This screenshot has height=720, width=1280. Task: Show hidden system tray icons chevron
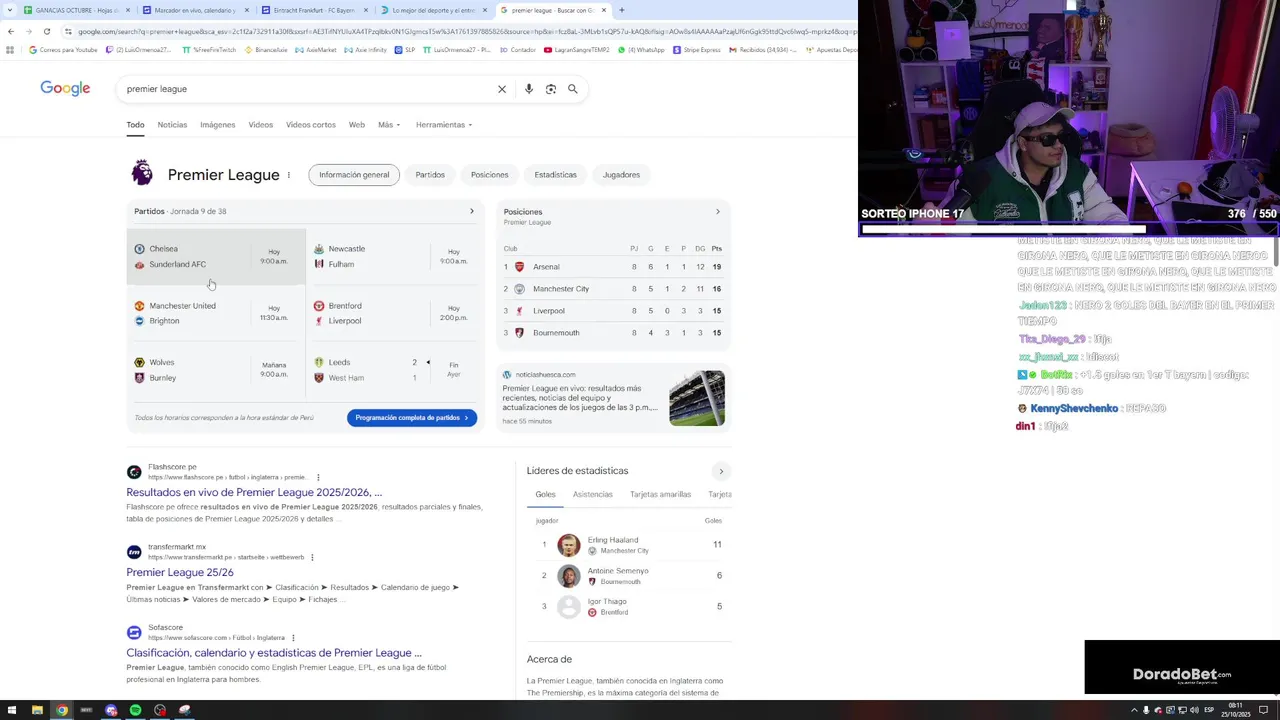pos(1134,710)
